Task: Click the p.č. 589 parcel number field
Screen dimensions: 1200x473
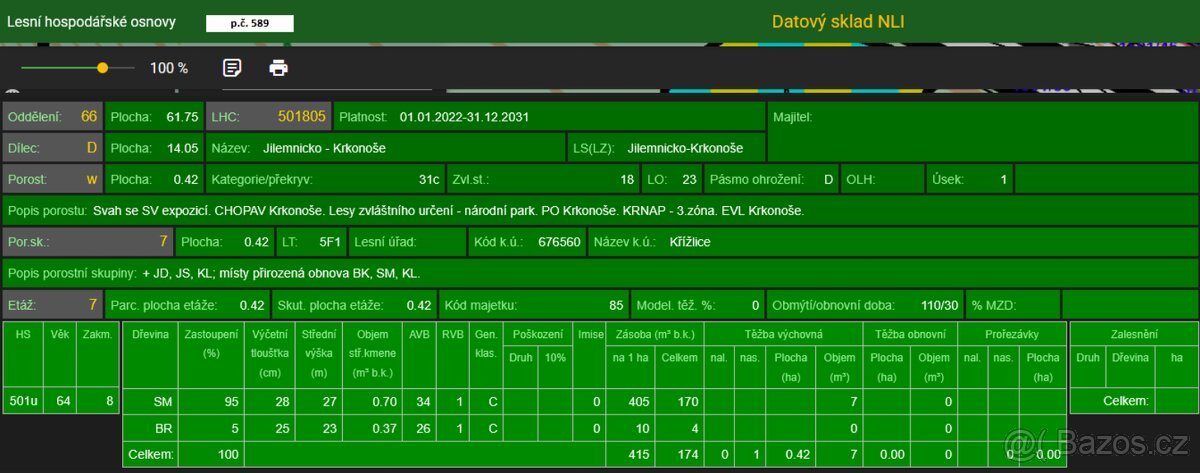Action: 249,22
